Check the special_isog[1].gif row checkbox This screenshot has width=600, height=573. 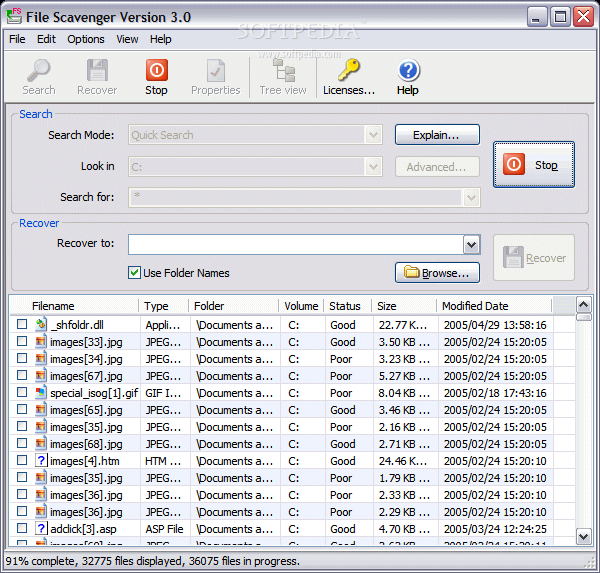22,392
